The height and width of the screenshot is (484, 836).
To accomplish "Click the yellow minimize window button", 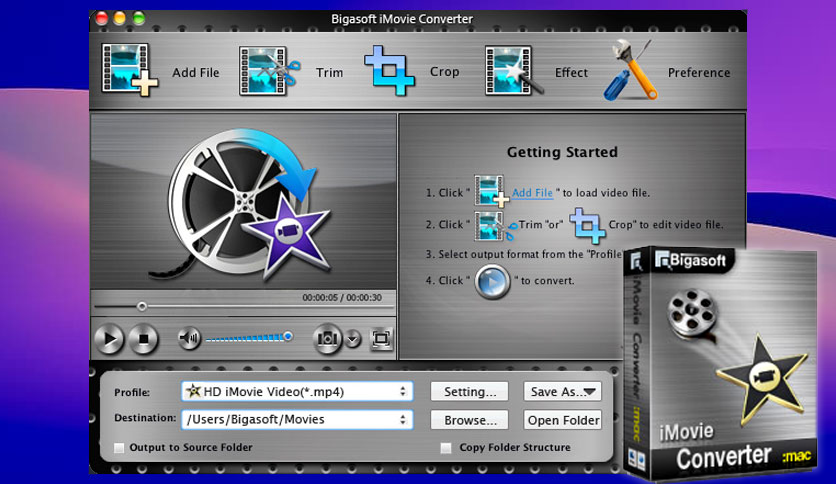I will point(120,19).
